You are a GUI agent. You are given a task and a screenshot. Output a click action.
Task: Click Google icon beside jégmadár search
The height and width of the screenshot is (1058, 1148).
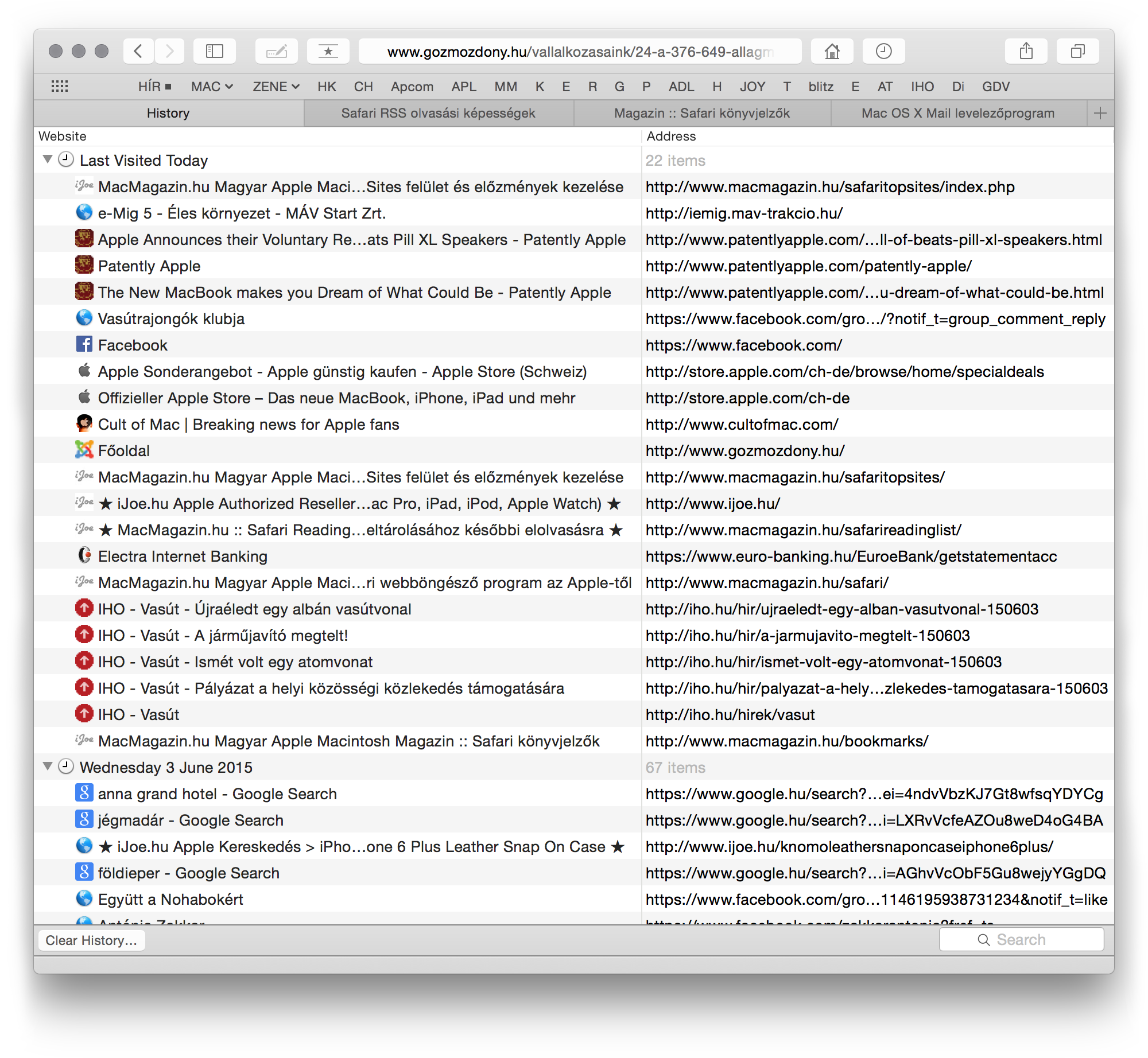(x=84, y=819)
